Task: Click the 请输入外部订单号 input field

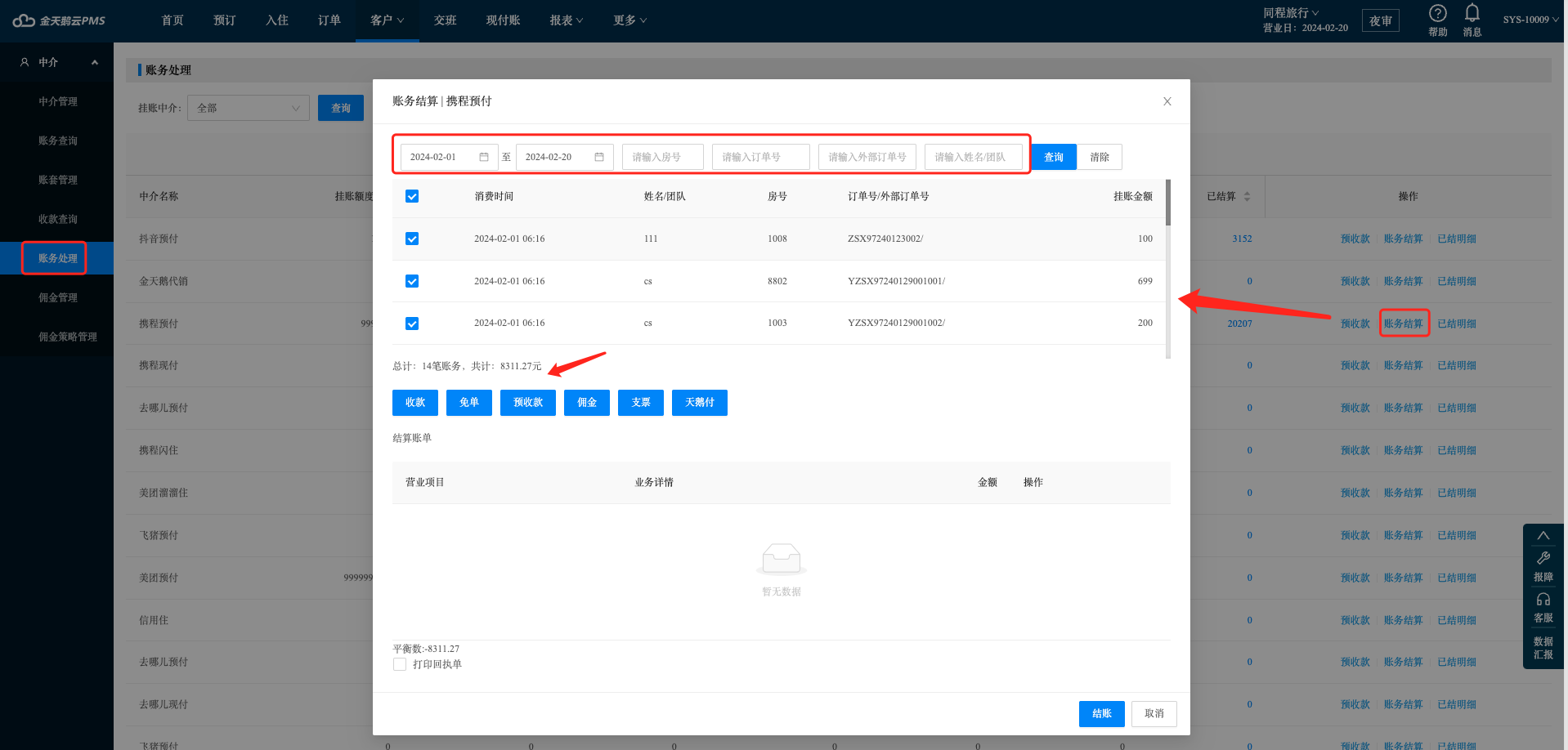Action: coord(867,157)
